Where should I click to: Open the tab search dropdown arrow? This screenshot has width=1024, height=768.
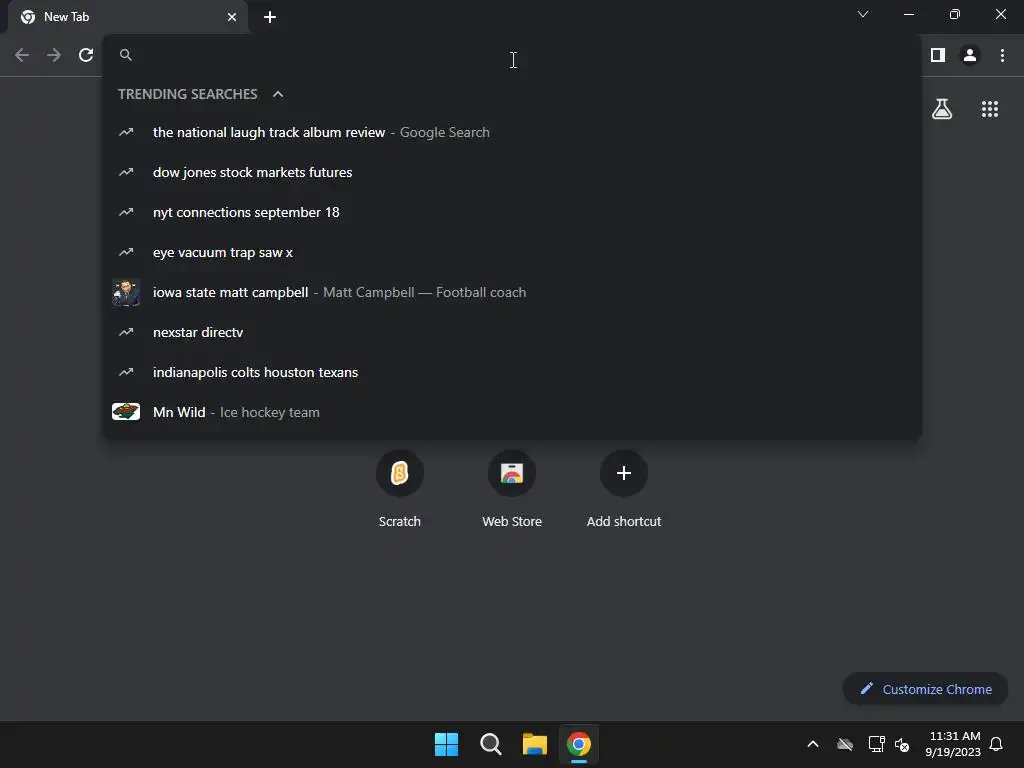pos(863,14)
